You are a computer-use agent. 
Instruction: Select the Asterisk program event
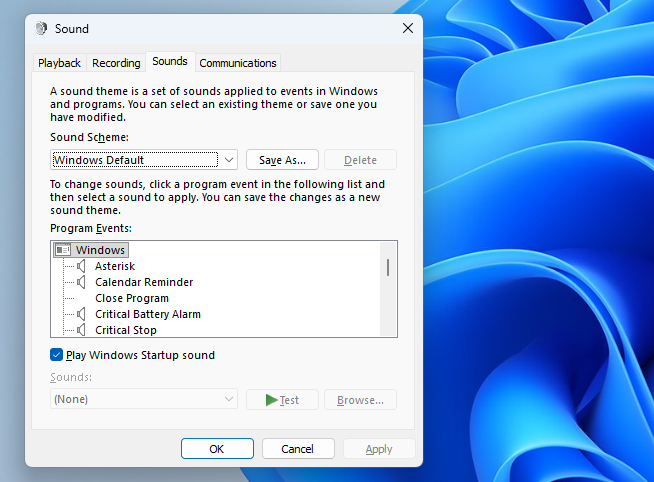pos(115,266)
